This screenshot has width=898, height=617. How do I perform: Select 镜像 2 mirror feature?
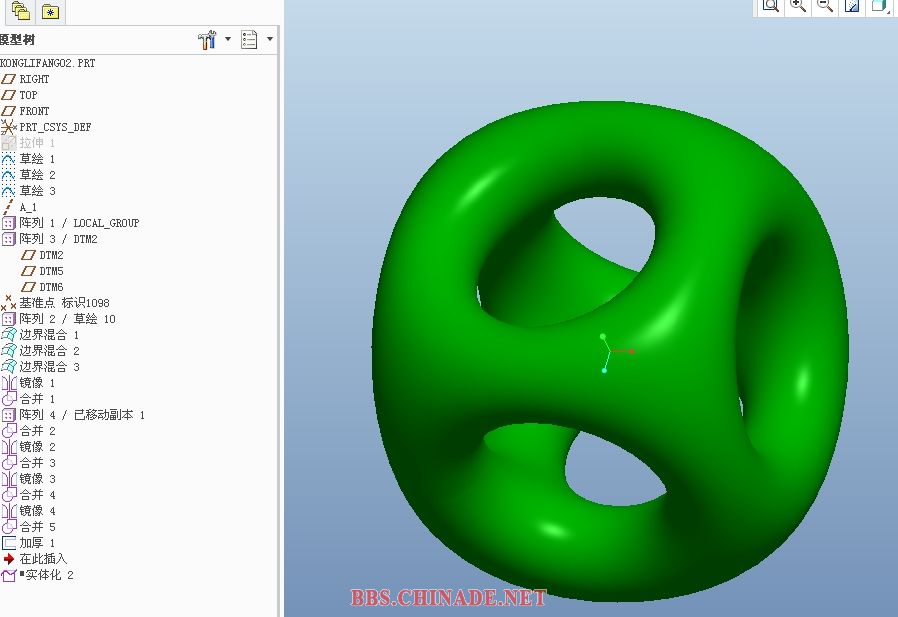[x=28, y=447]
